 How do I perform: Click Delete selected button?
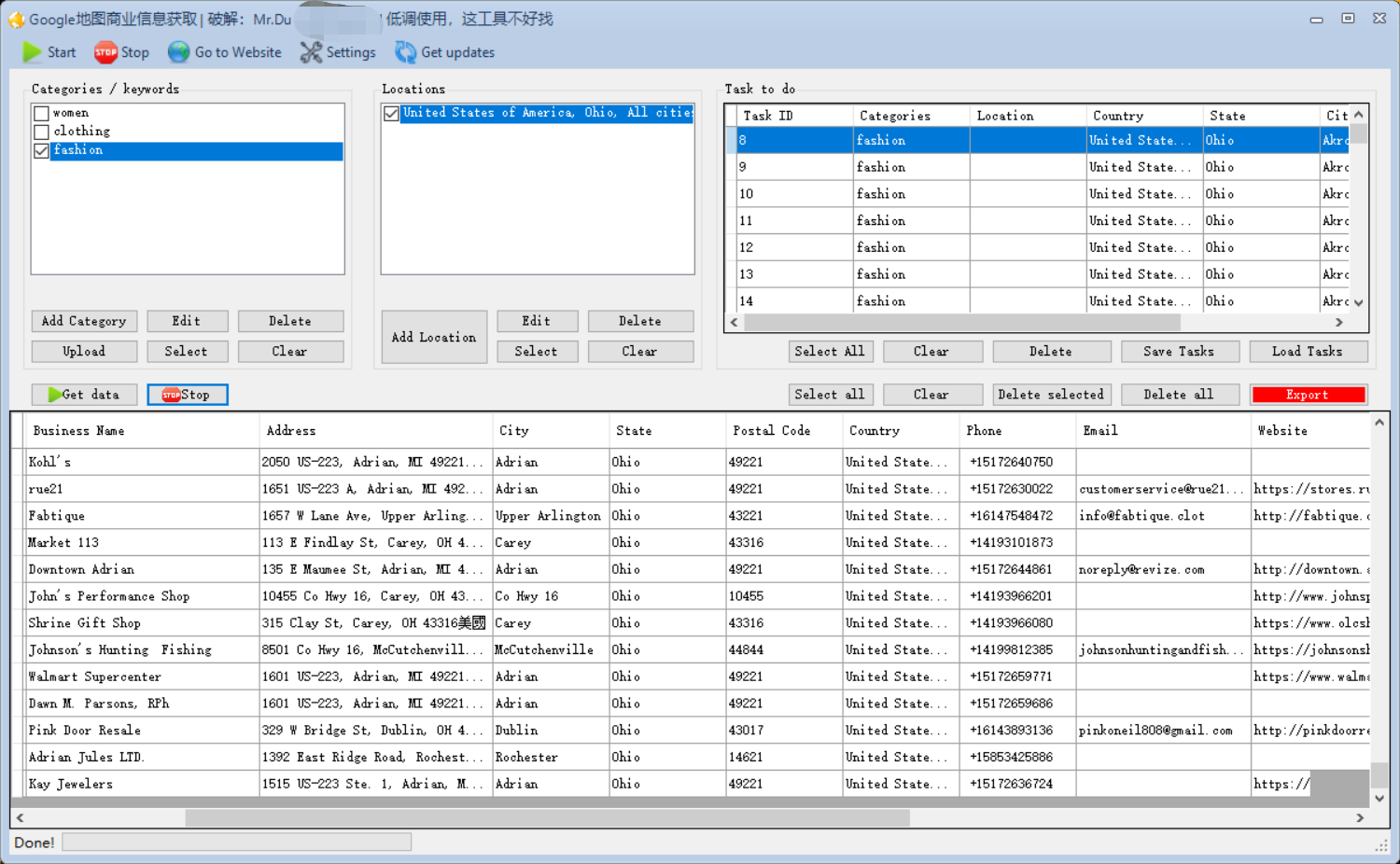[1051, 395]
